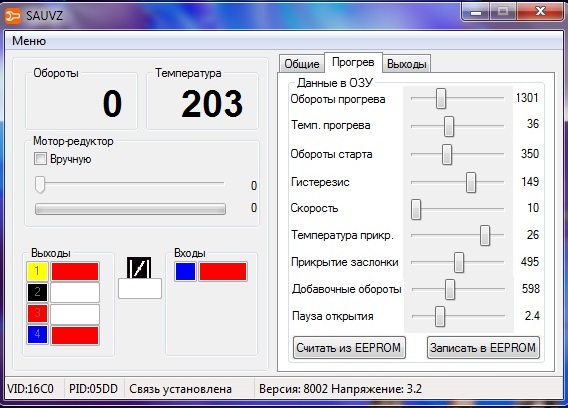Viewport: 568px width, 408px height.
Task: Click the SAUVZ app icon in title bar
Action: point(13,16)
